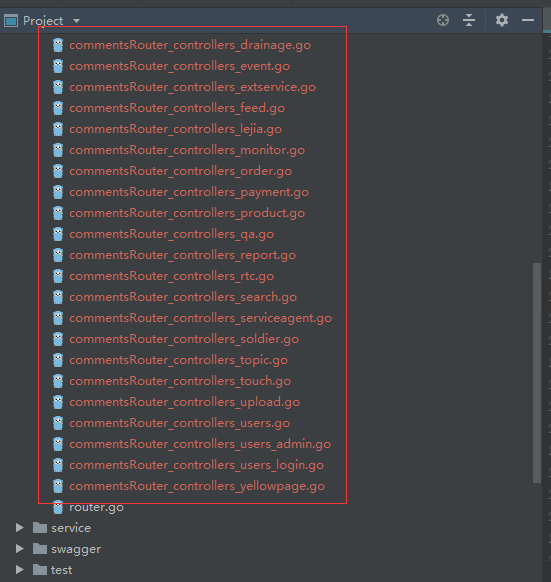551x582 pixels.
Task: Click the vertical scrollbar thumb
Action: pos(537,373)
